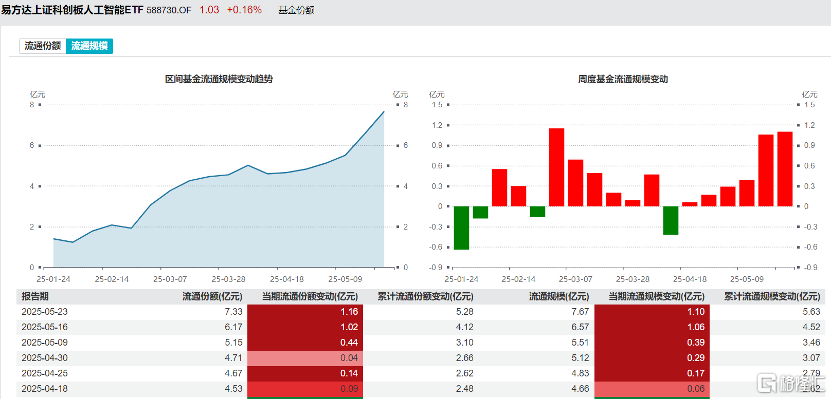The height and width of the screenshot is (400, 832).
Task: Click the last red bar in weekly chart
Action: (x=785, y=169)
